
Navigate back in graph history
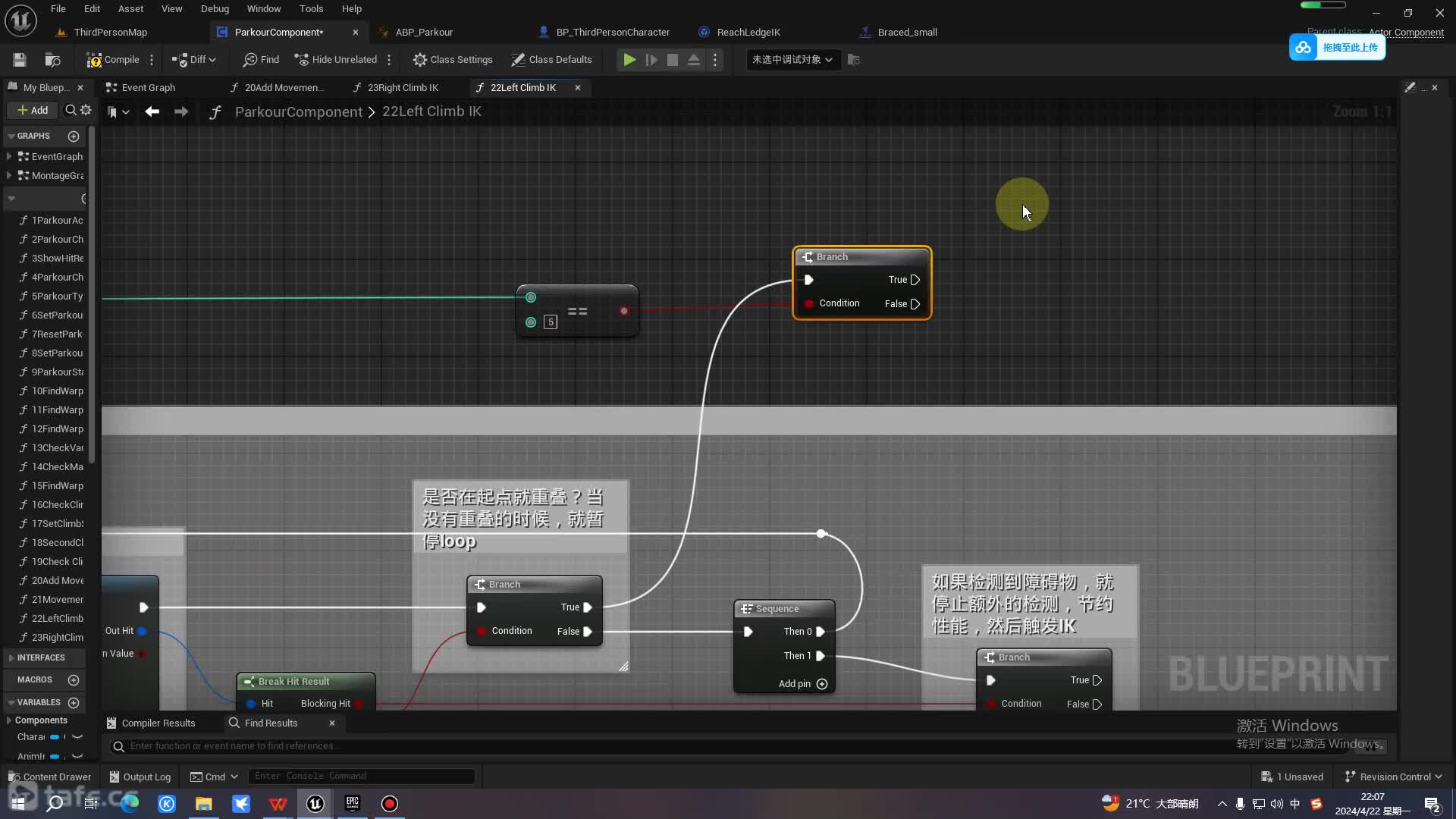pos(152,112)
